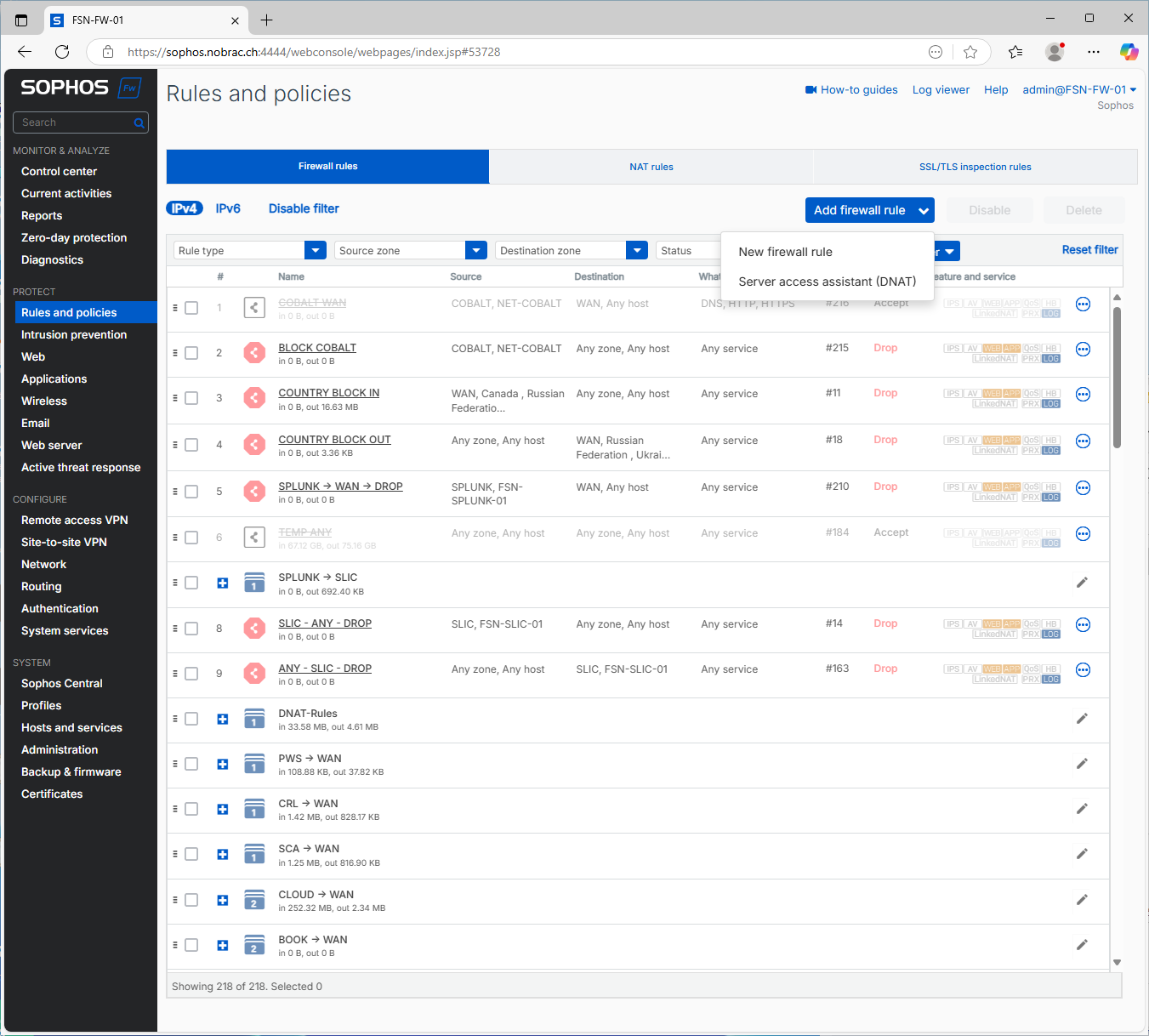This screenshot has width=1149, height=1036.
Task: Open Edge settings and more ellipsis
Action: coord(1094,52)
